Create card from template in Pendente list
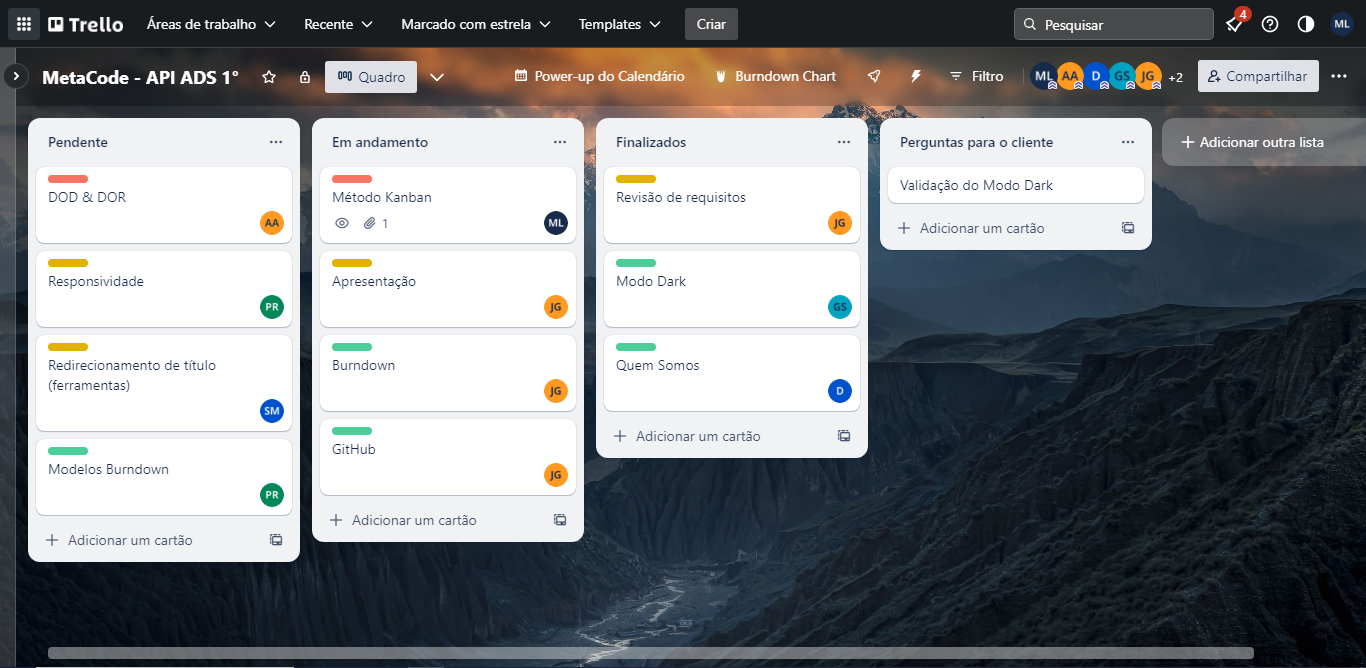This screenshot has height=668, width=1366. [x=276, y=540]
